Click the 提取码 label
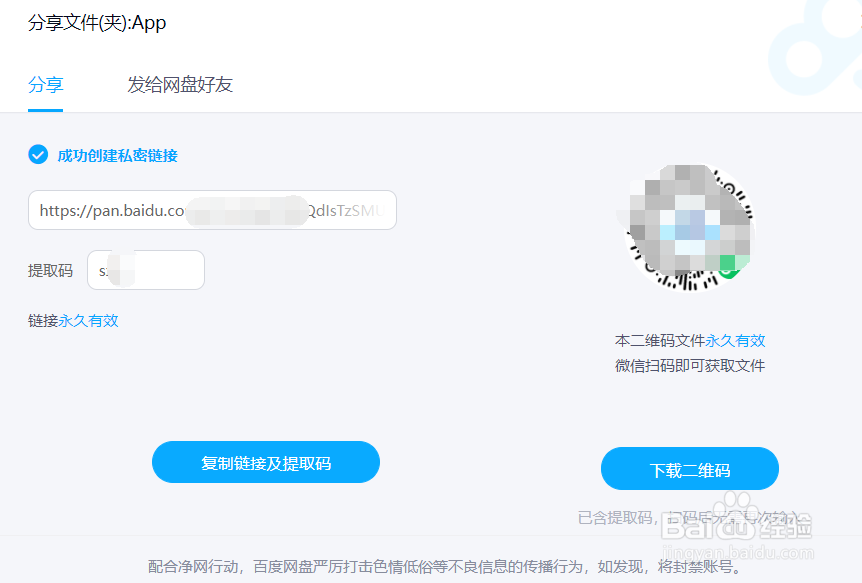The height and width of the screenshot is (583, 862). pyautogui.click(x=51, y=271)
